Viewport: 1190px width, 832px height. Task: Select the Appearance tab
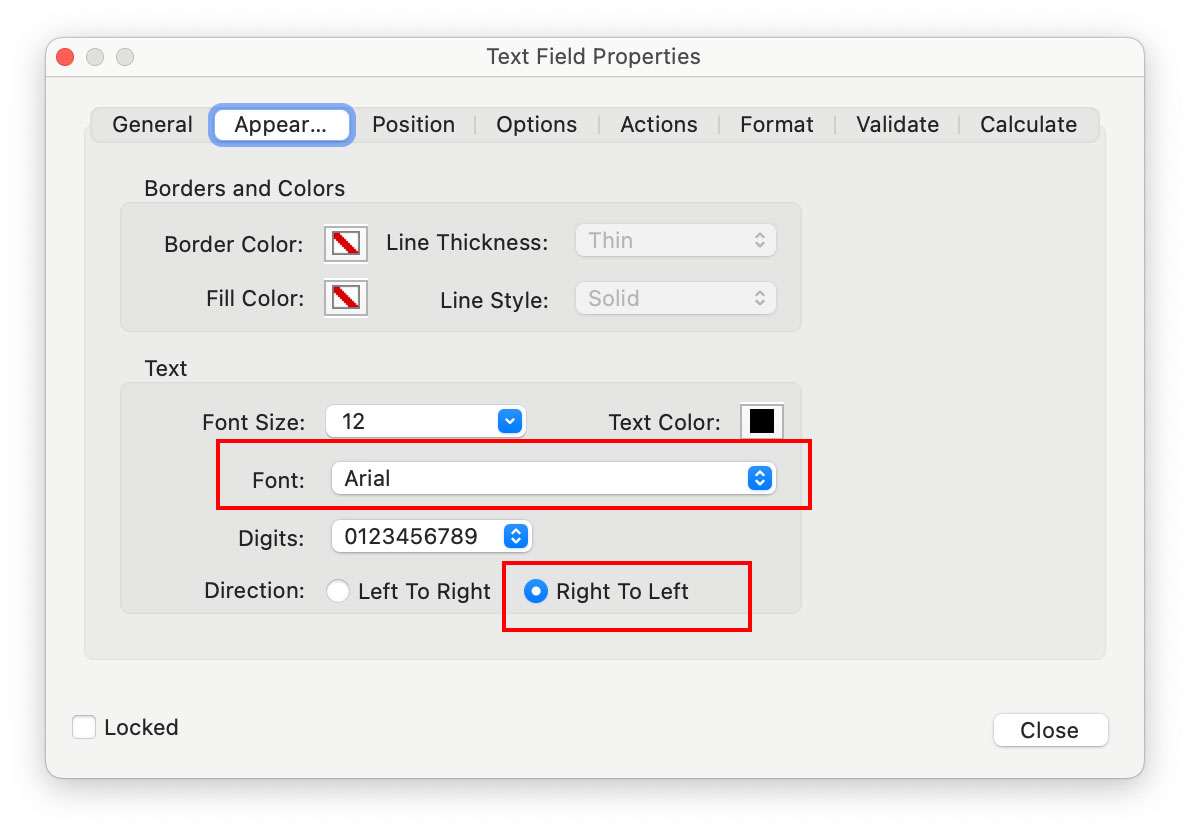click(281, 124)
